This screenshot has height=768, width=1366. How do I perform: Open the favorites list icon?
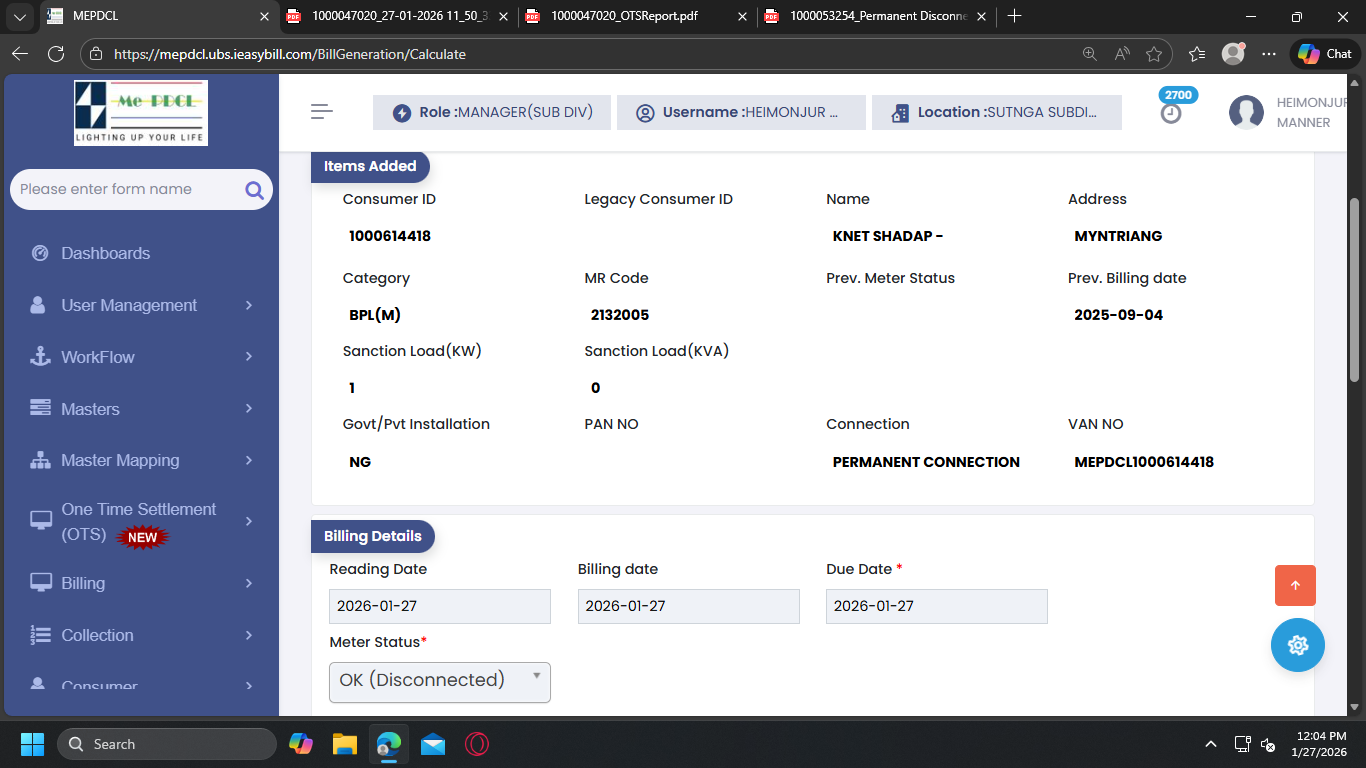[1197, 54]
